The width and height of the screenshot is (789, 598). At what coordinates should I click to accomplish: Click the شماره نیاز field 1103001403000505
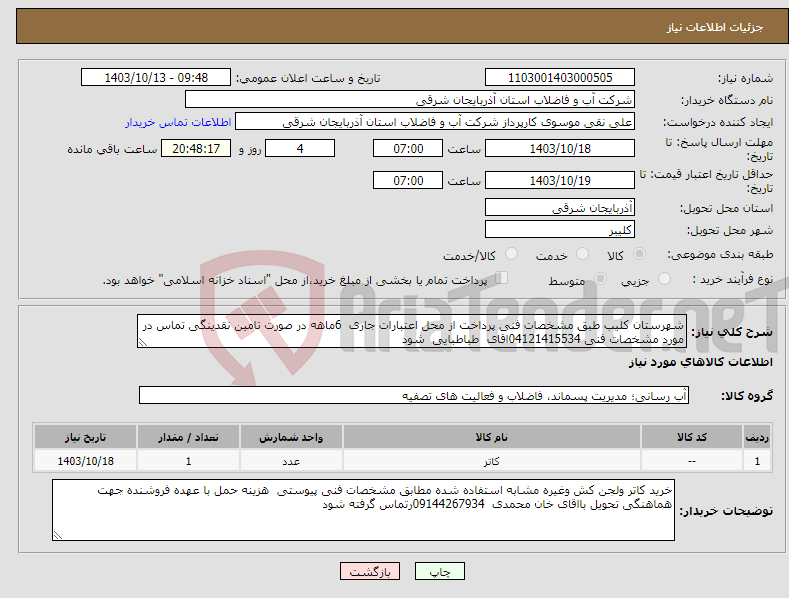point(560,78)
